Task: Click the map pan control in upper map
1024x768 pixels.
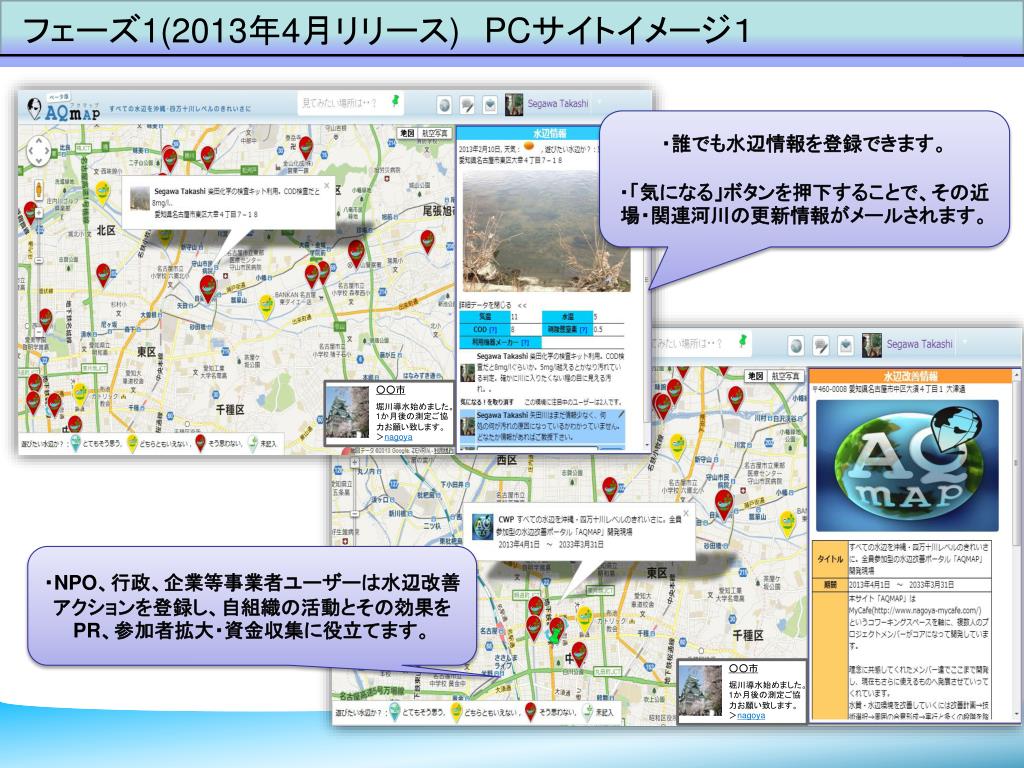Action: [x=38, y=151]
